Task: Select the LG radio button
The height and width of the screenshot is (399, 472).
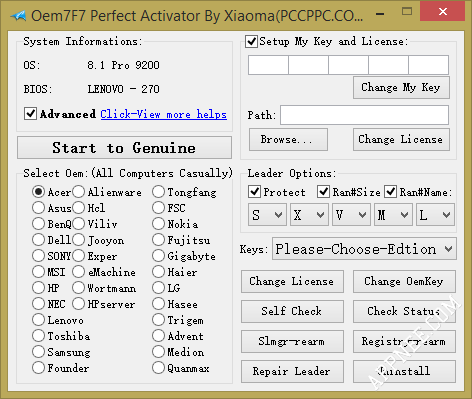Action: tap(158, 288)
